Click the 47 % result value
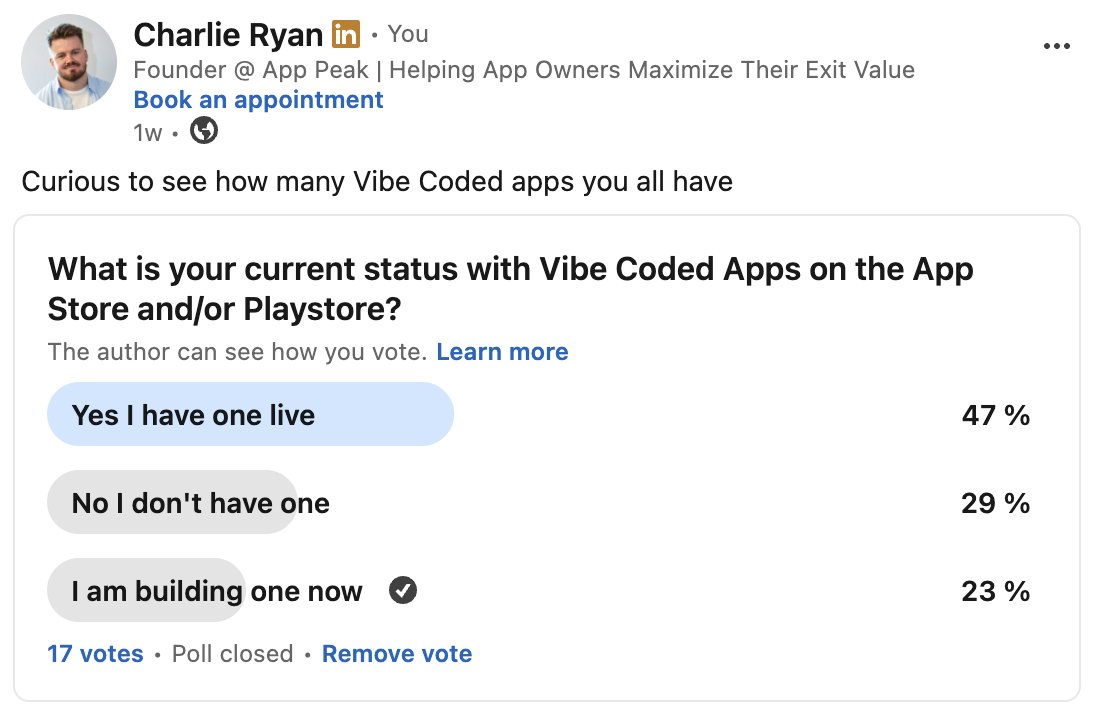The image size is (1096, 710). point(995,415)
